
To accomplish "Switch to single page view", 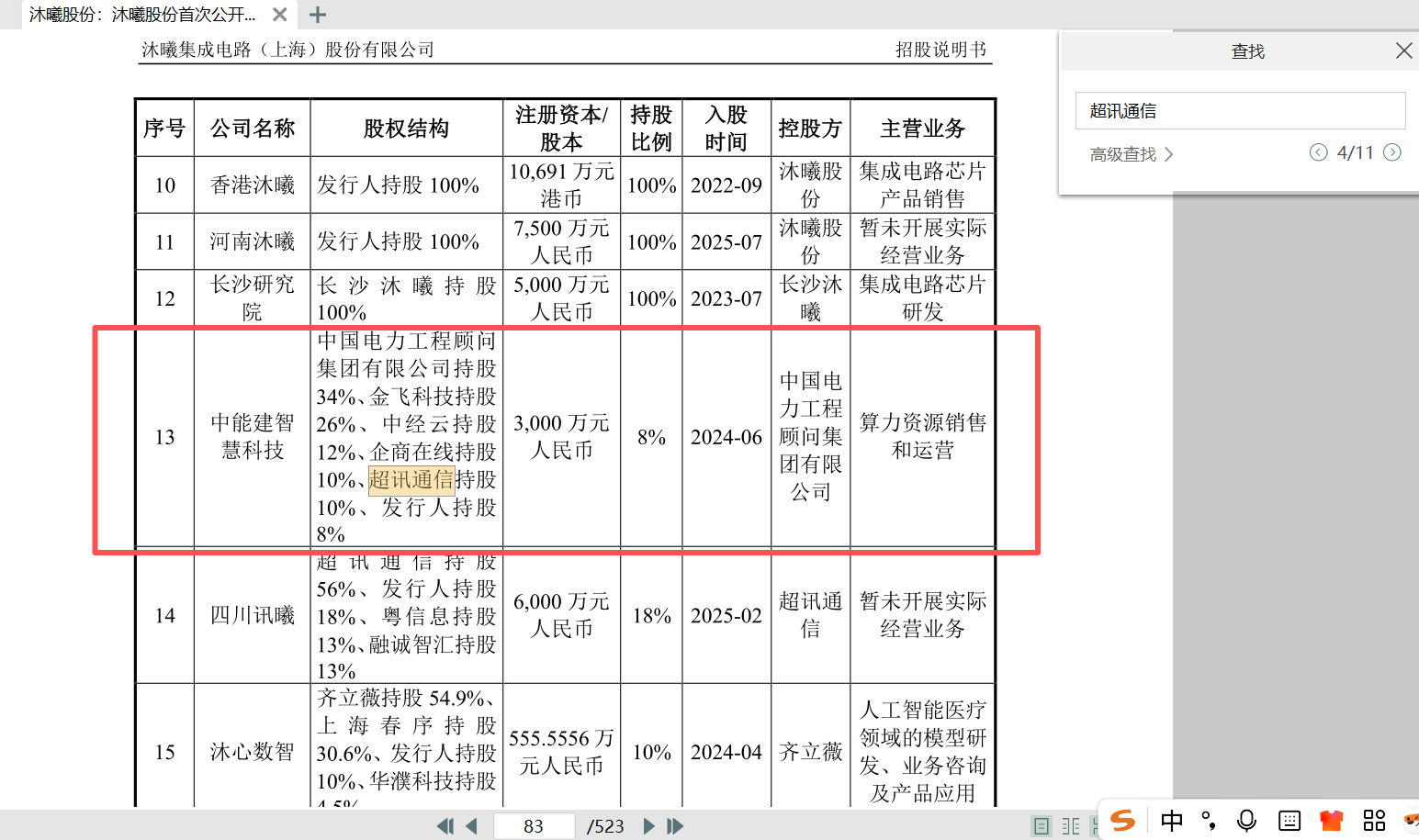I will pyautogui.click(x=1041, y=826).
